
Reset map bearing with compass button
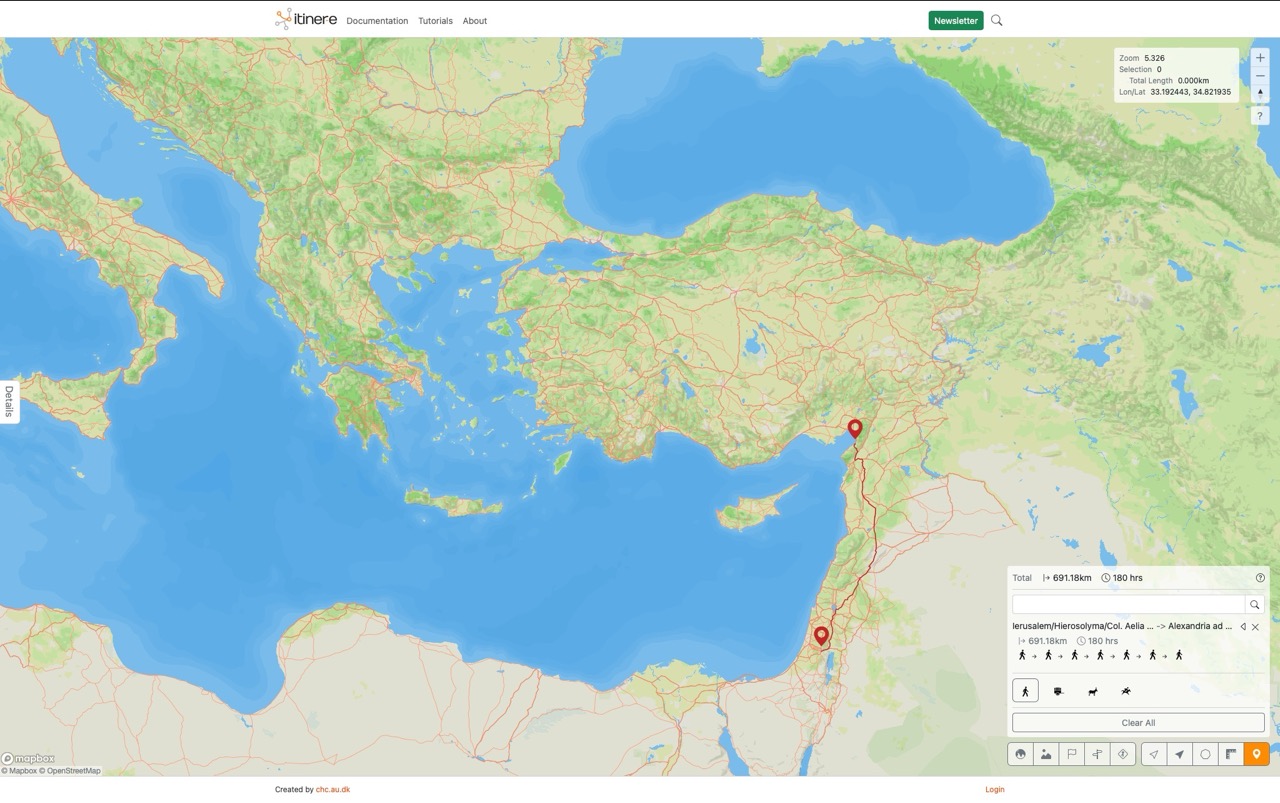(1260, 93)
